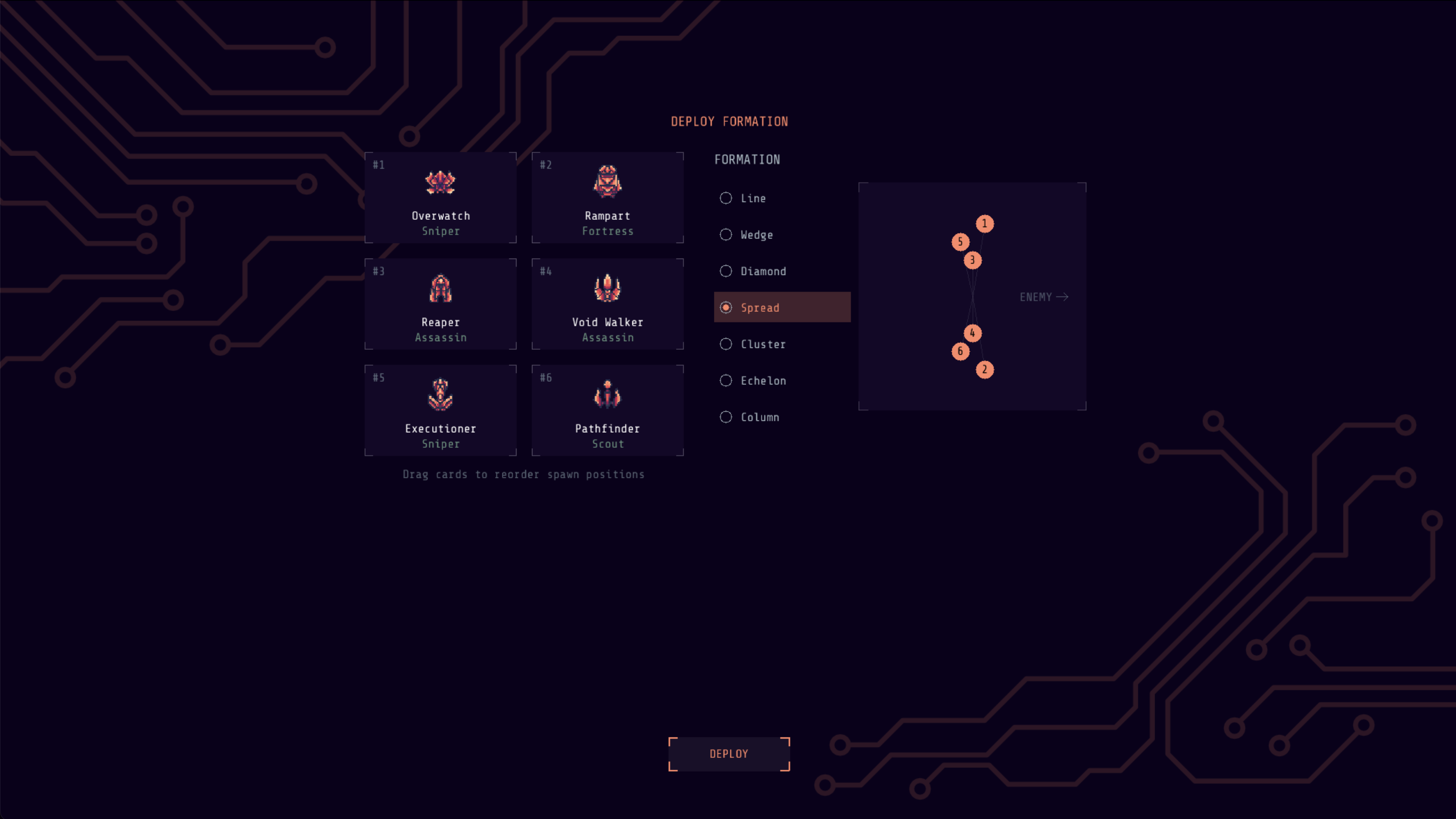1456x819 pixels.
Task: Click the Rampart fortress ship icon
Action: pos(608,181)
